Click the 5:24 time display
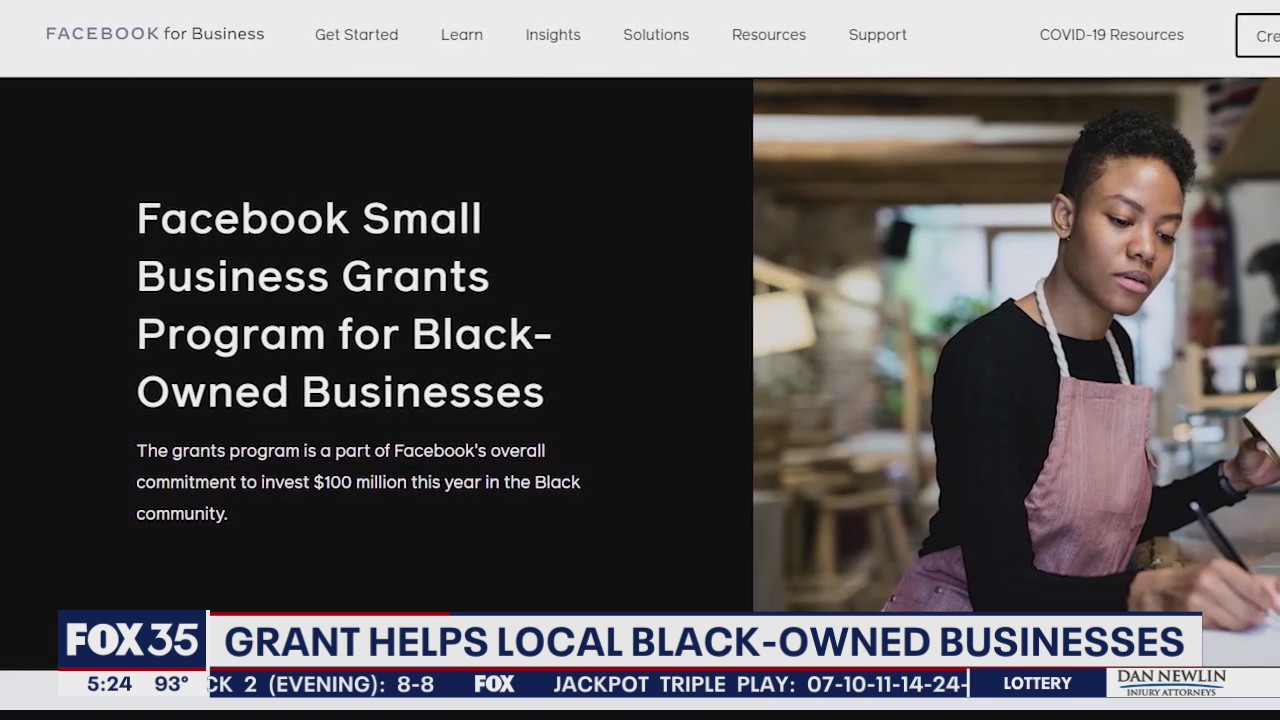Screen dimensions: 1280x720 [x=110, y=684]
